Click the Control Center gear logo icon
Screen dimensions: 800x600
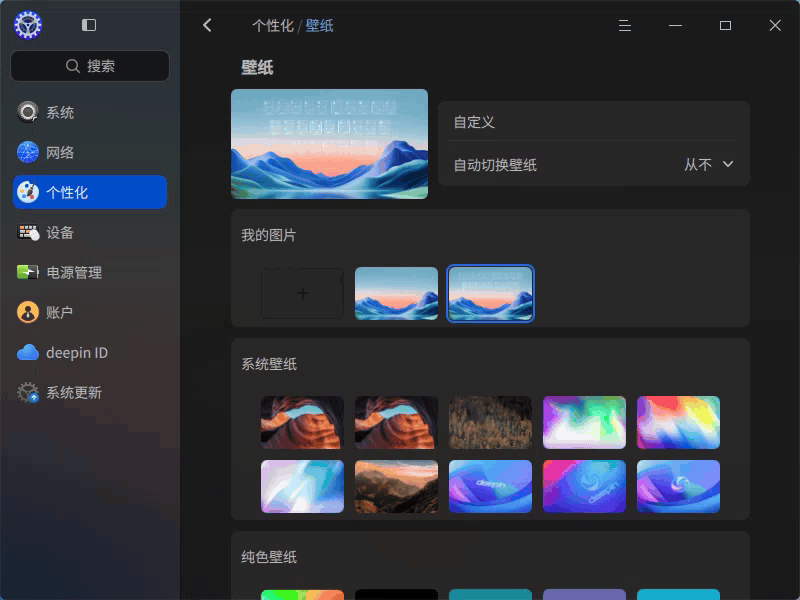pyautogui.click(x=28, y=25)
